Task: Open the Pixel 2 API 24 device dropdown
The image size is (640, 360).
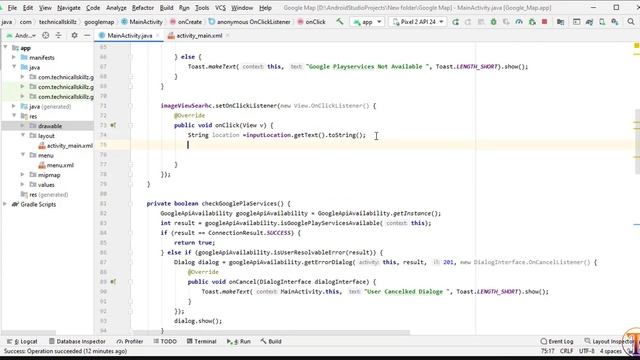Action: pos(418,22)
